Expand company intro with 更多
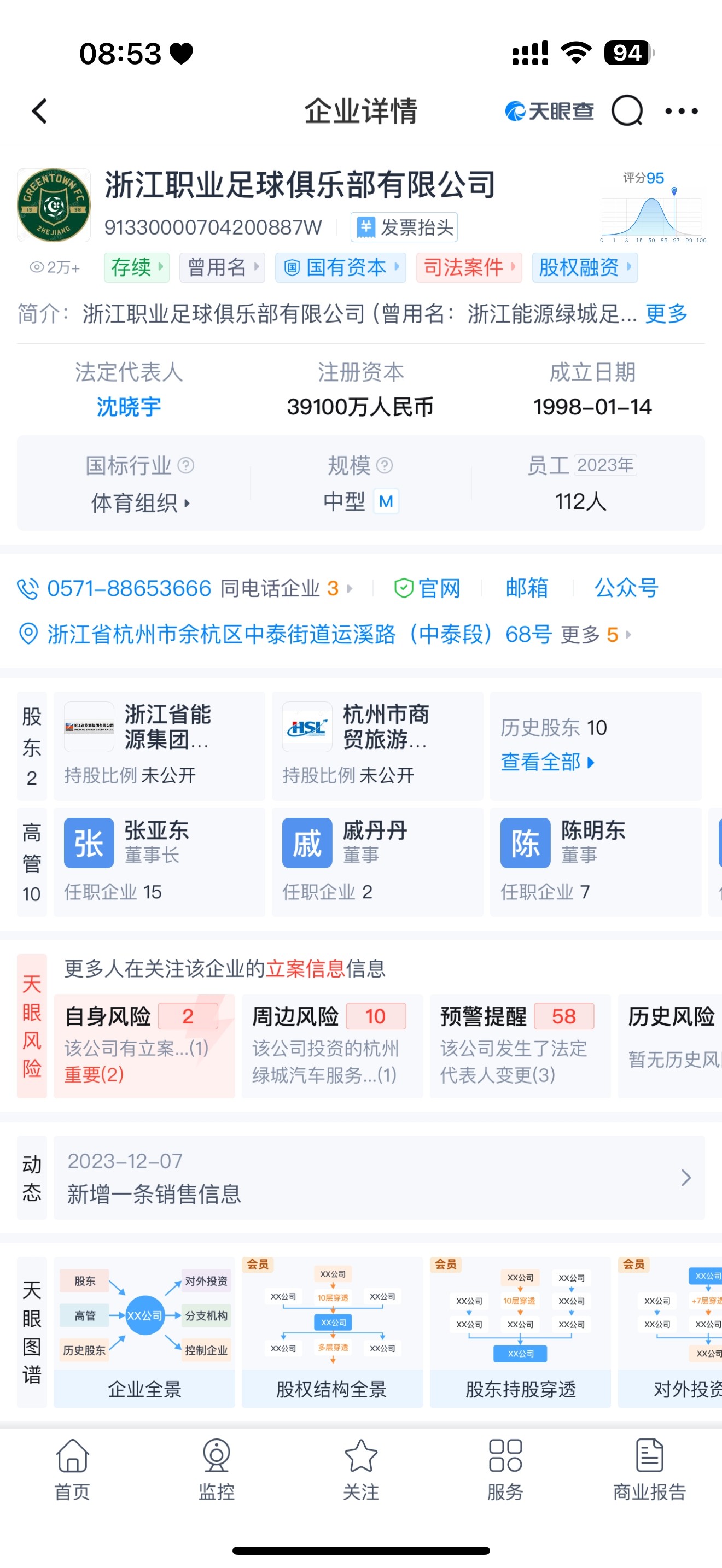The height and width of the screenshot is (1568, 722). pyautogui.click(x=666, y=314)
